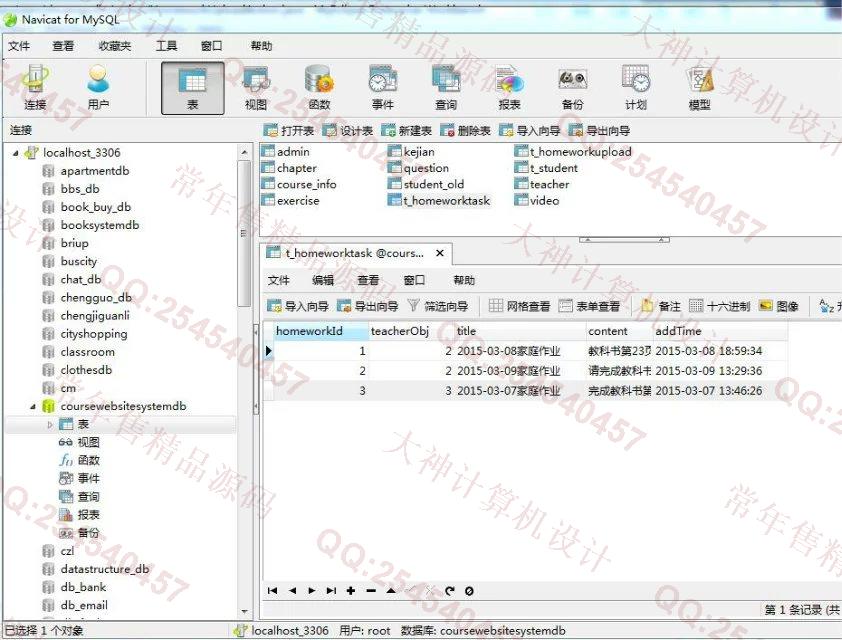Select the booksystemdb database
This screenshot has width=842, height=640.
91,225
